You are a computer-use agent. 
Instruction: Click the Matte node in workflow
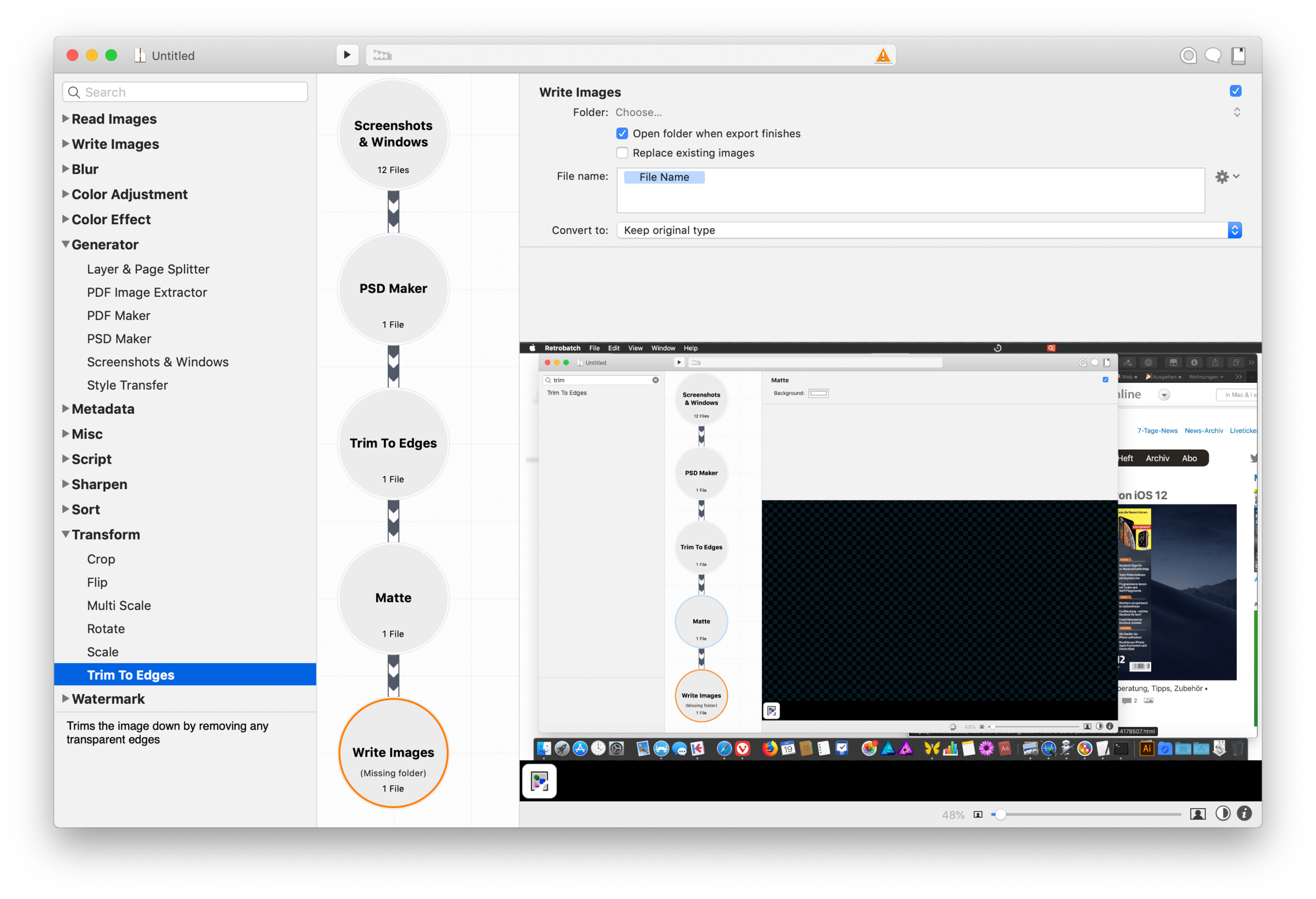[393, 598]
